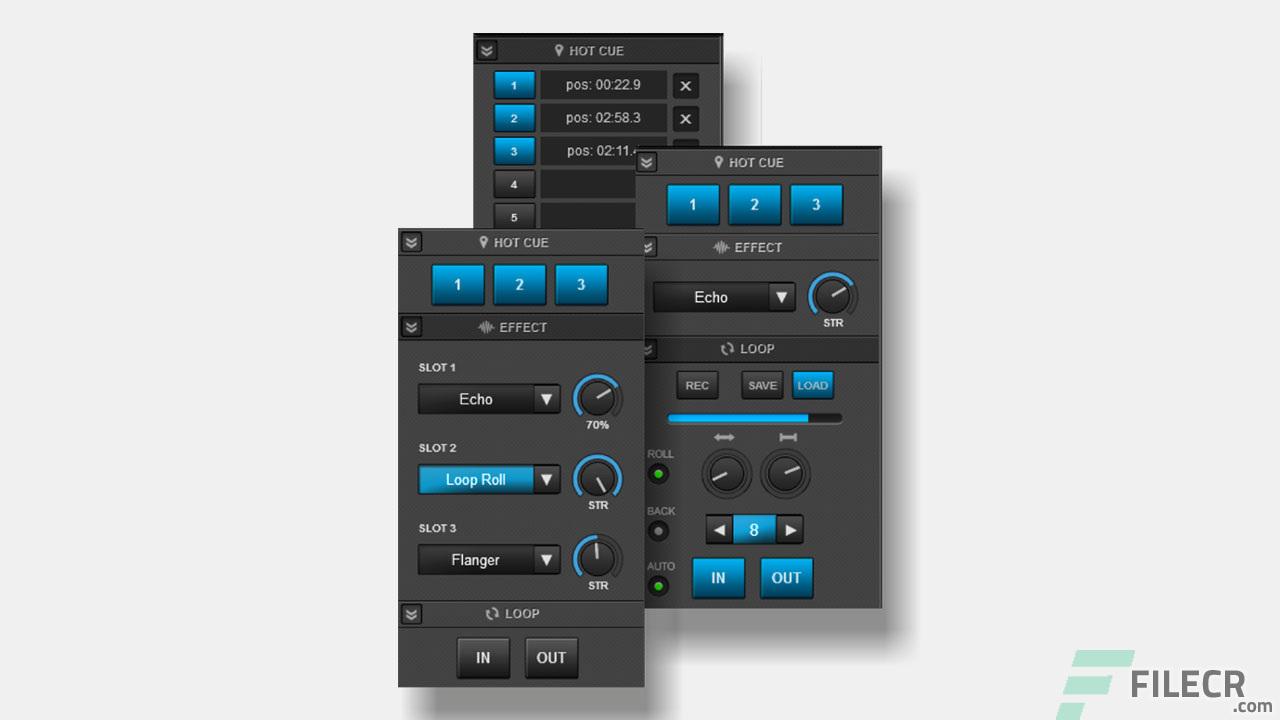
Task: Toggle AUTO indicator light
Action: coord(660,585)
